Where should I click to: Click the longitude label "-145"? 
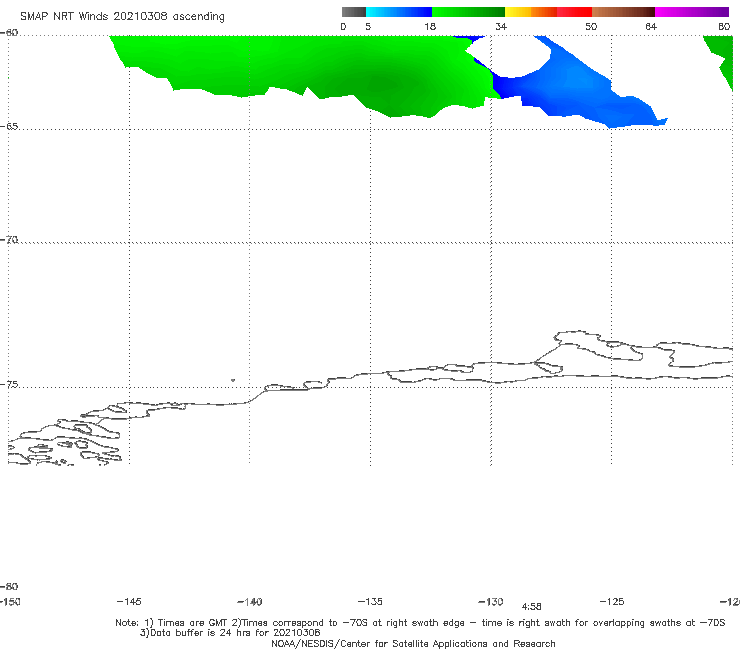click(x=129, y=601)
